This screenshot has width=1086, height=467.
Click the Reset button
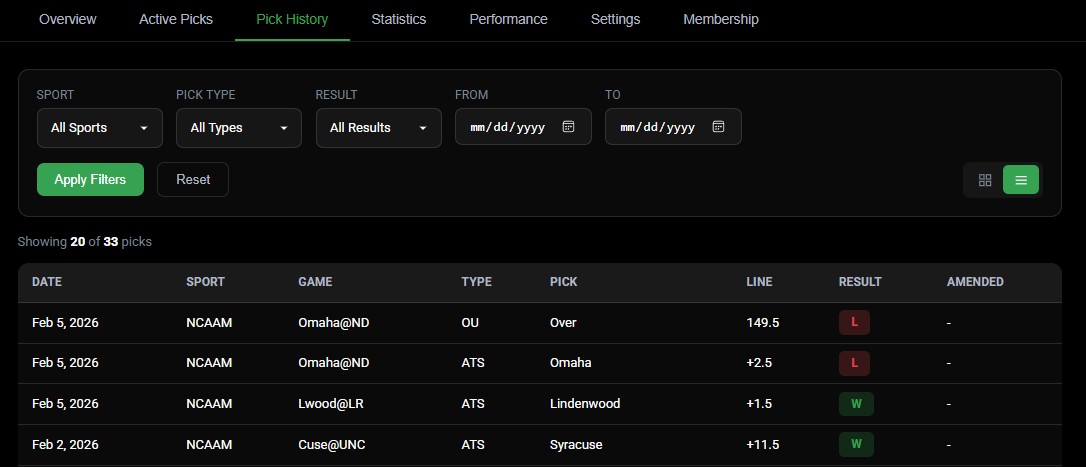click(x=193, y=179)
